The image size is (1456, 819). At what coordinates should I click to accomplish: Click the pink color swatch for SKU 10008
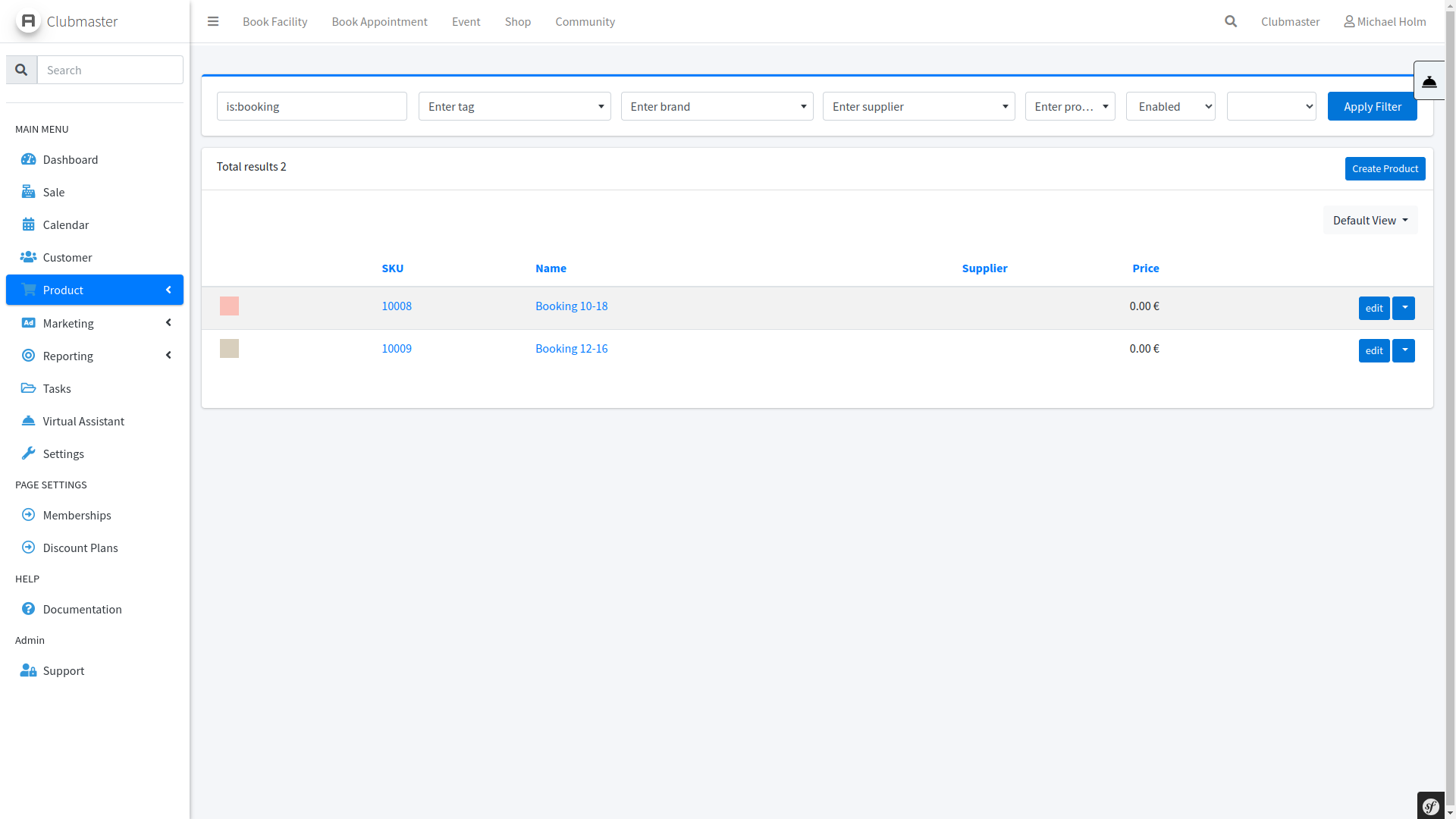229,306
